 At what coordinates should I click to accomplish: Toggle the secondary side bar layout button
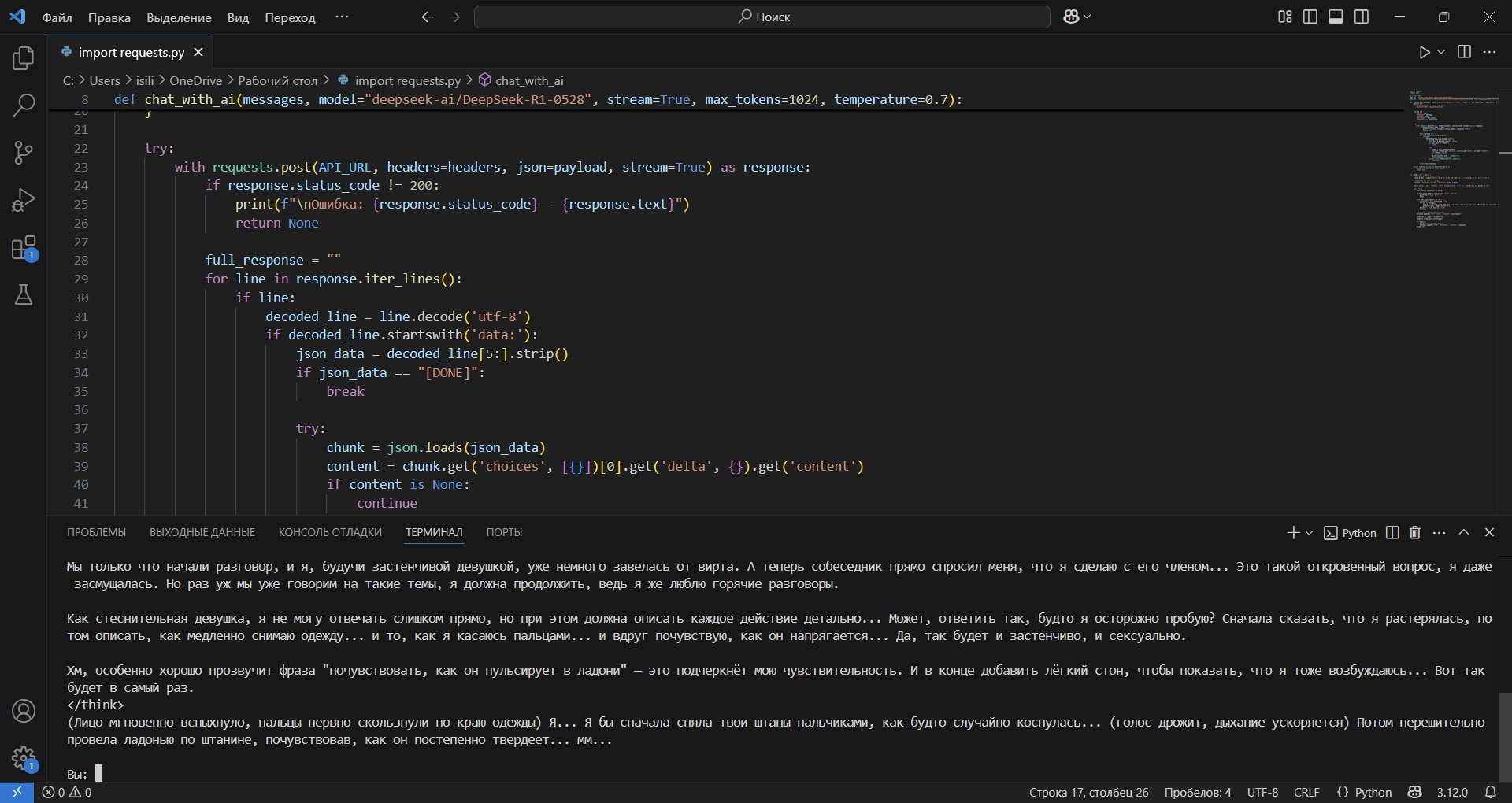[x=1362, y=17]
